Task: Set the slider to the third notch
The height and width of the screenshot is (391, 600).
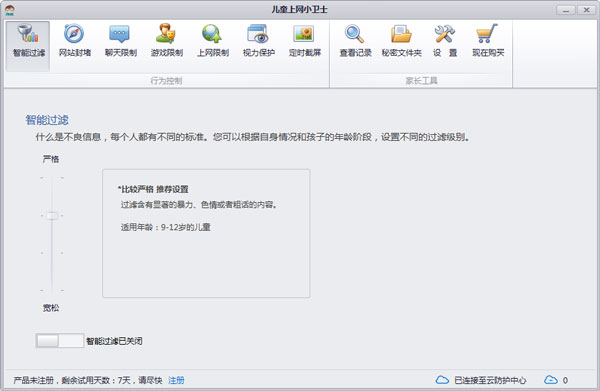Action: point(52,253)
